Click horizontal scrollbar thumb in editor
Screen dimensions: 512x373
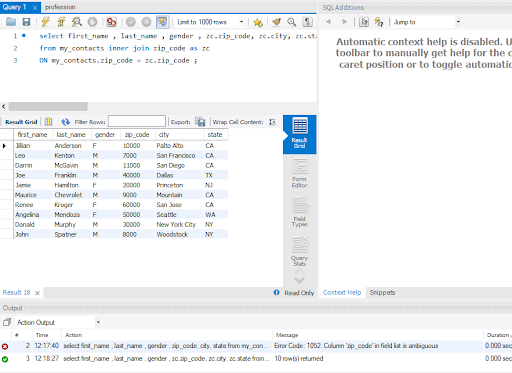(48, 106)
